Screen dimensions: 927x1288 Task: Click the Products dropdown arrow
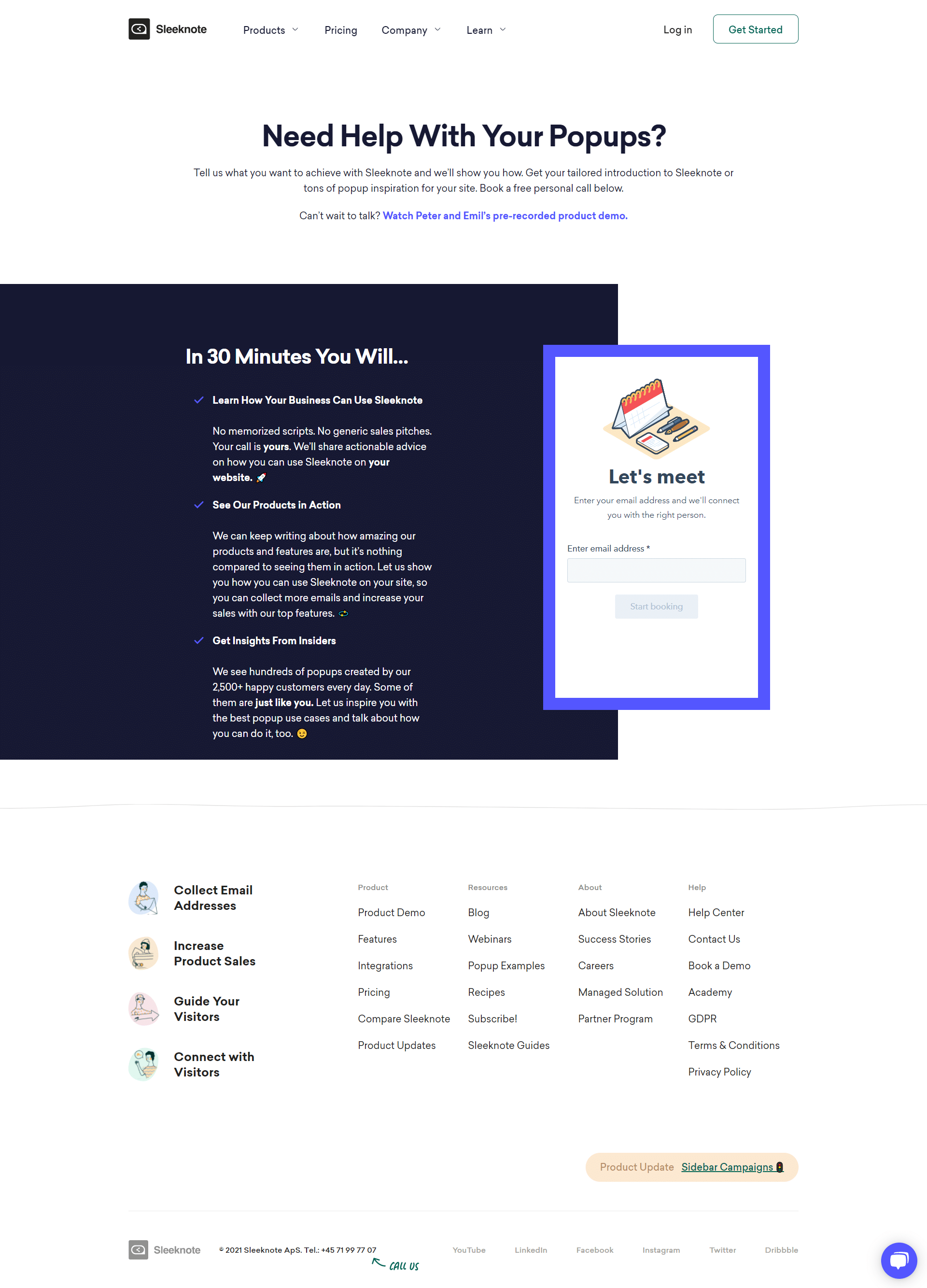click(x=297, y=29)
